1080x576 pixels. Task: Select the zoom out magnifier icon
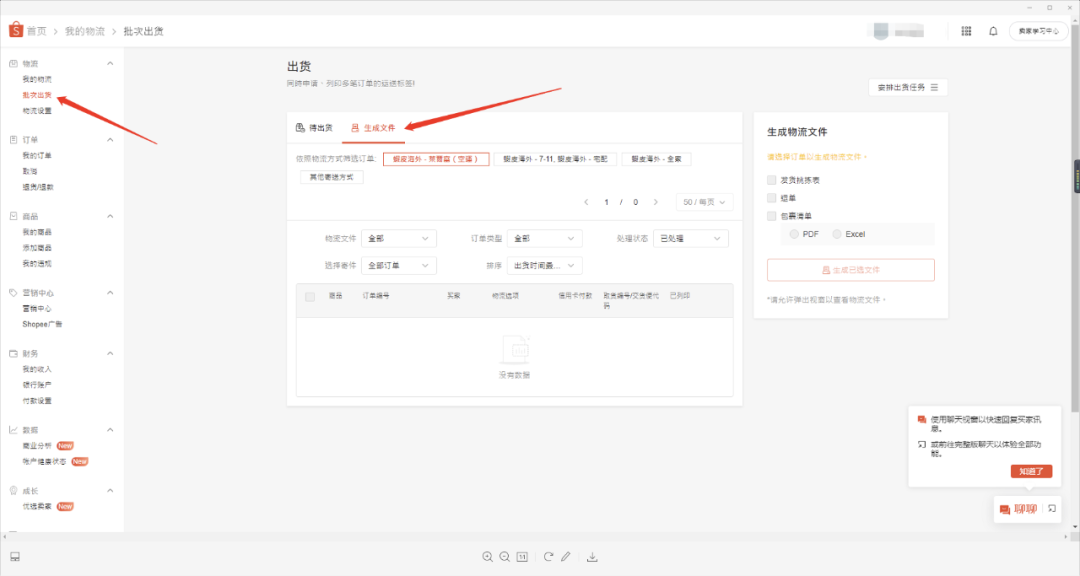tap(504, 557)
